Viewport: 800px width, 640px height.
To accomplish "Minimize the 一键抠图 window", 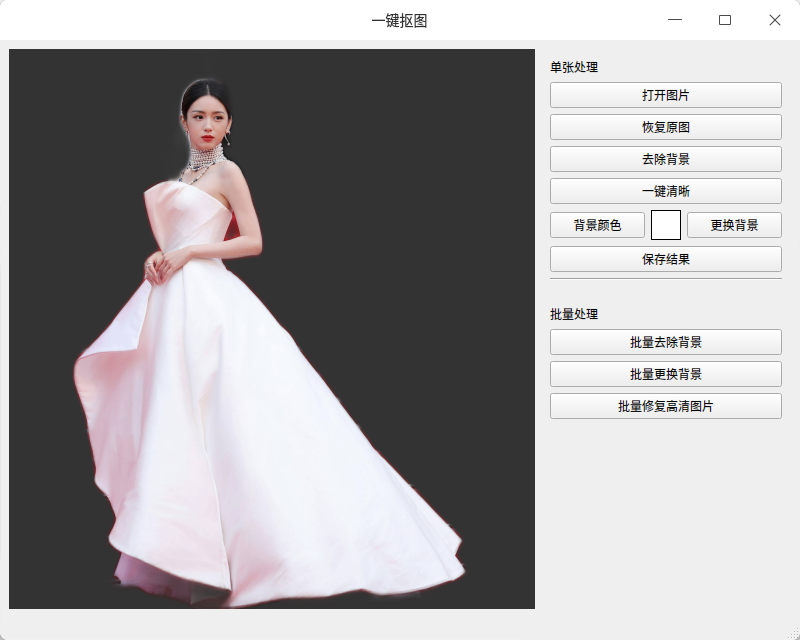I will click(674, 20).
